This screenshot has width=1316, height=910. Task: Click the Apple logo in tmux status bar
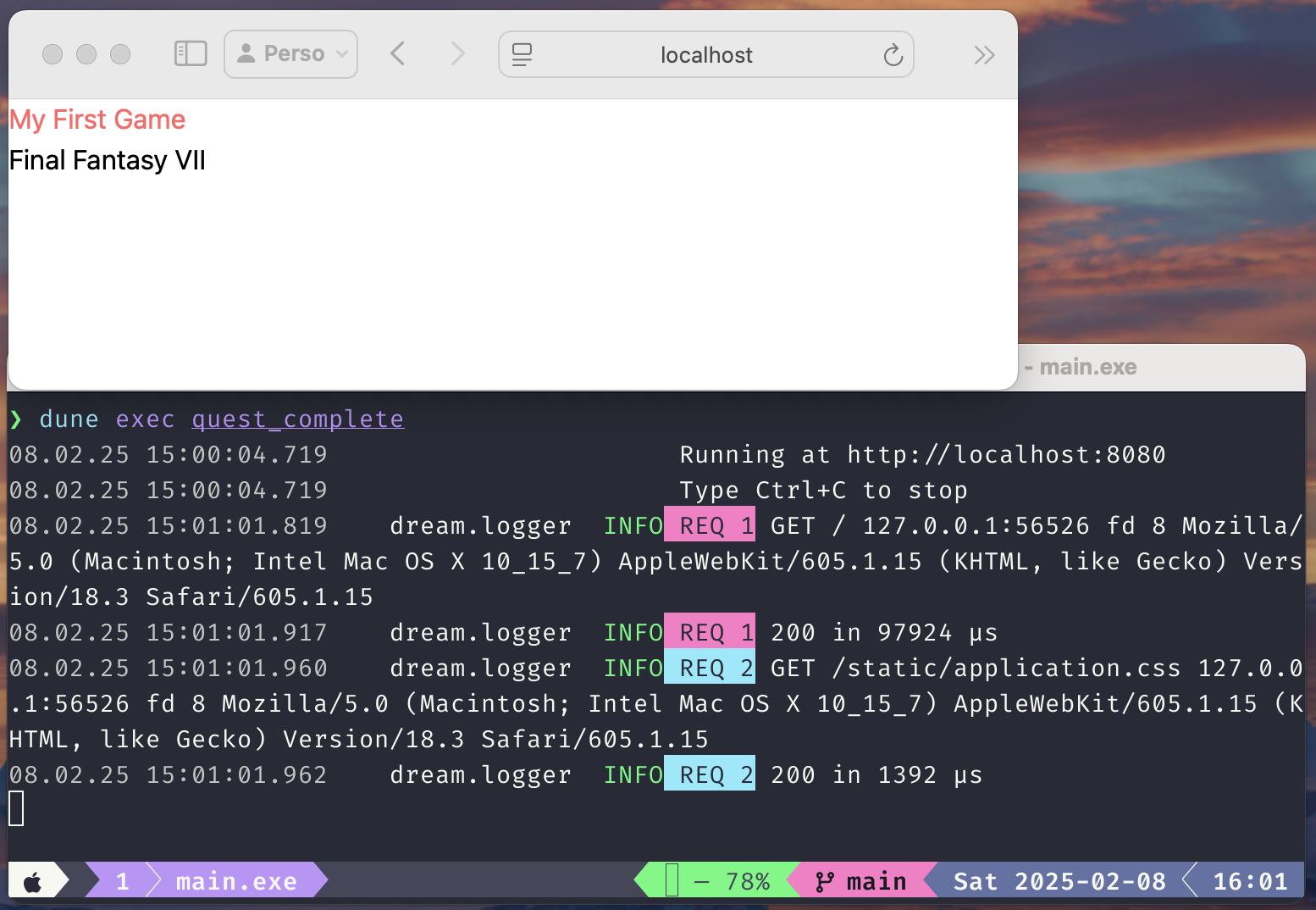click(33, 882)
